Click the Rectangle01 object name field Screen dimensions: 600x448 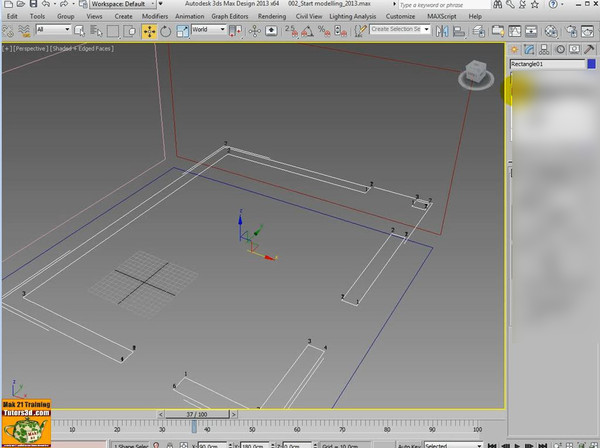548,64
